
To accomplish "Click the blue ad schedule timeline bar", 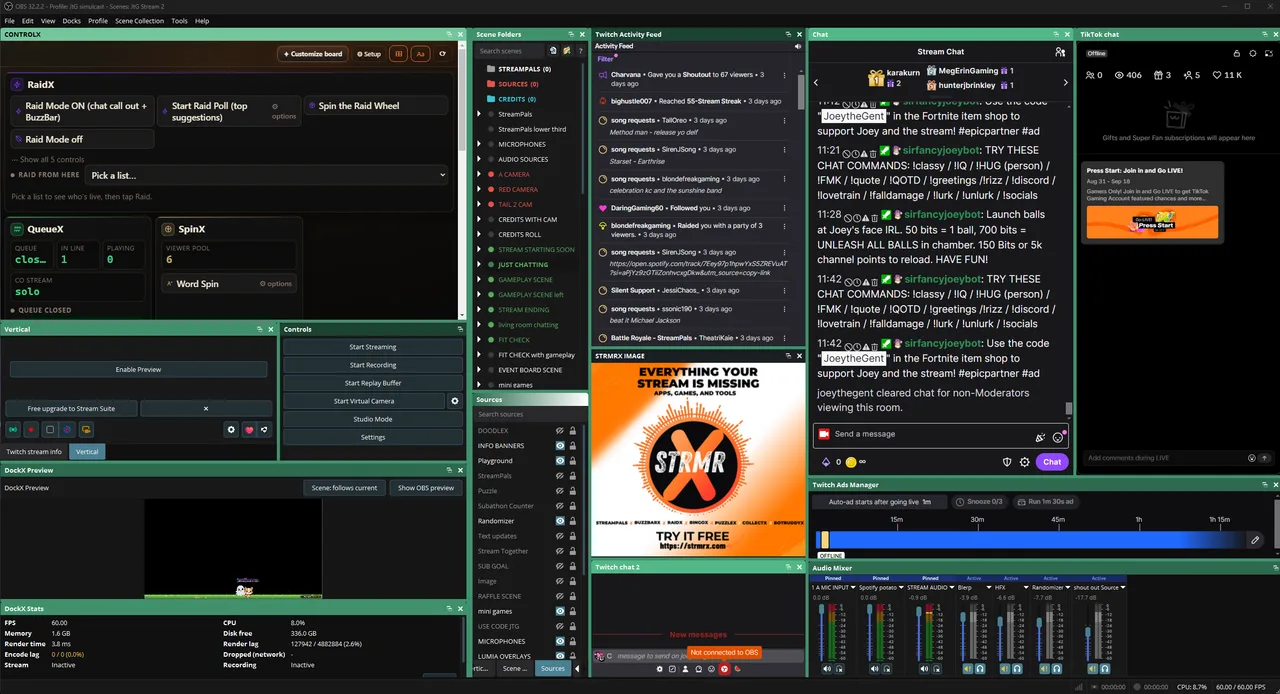I will point(1032,540).
